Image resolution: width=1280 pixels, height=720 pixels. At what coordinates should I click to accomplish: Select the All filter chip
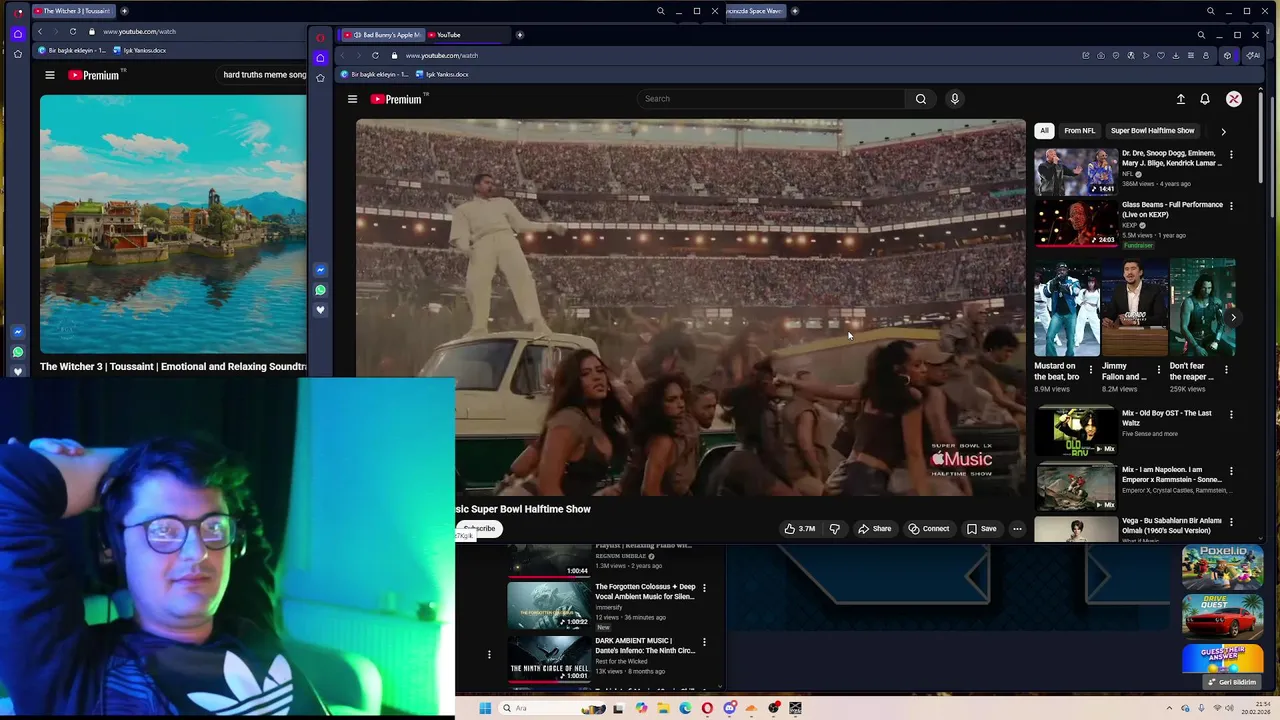1044,131
